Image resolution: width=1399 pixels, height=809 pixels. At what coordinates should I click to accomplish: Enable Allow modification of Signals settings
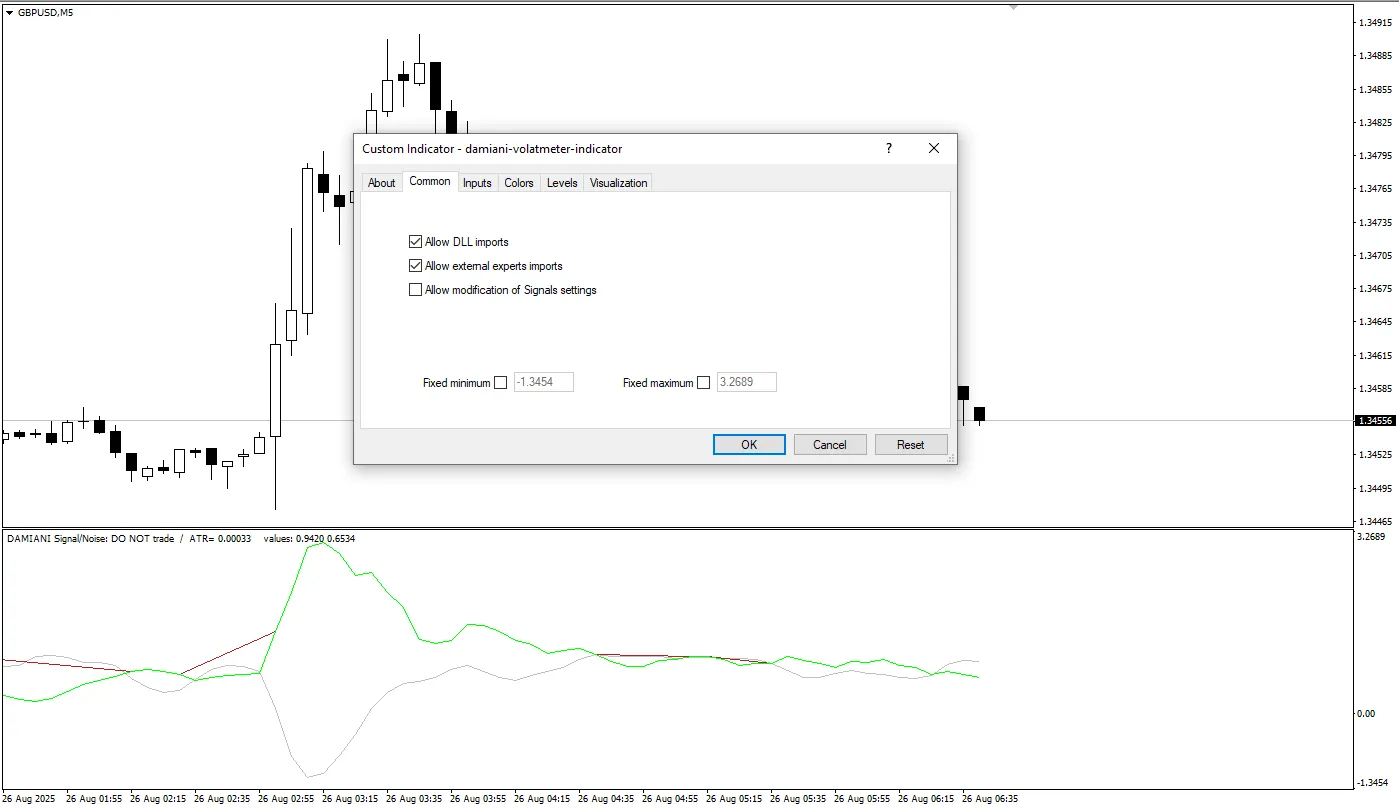pyautogui.click(x=416, y=290)
